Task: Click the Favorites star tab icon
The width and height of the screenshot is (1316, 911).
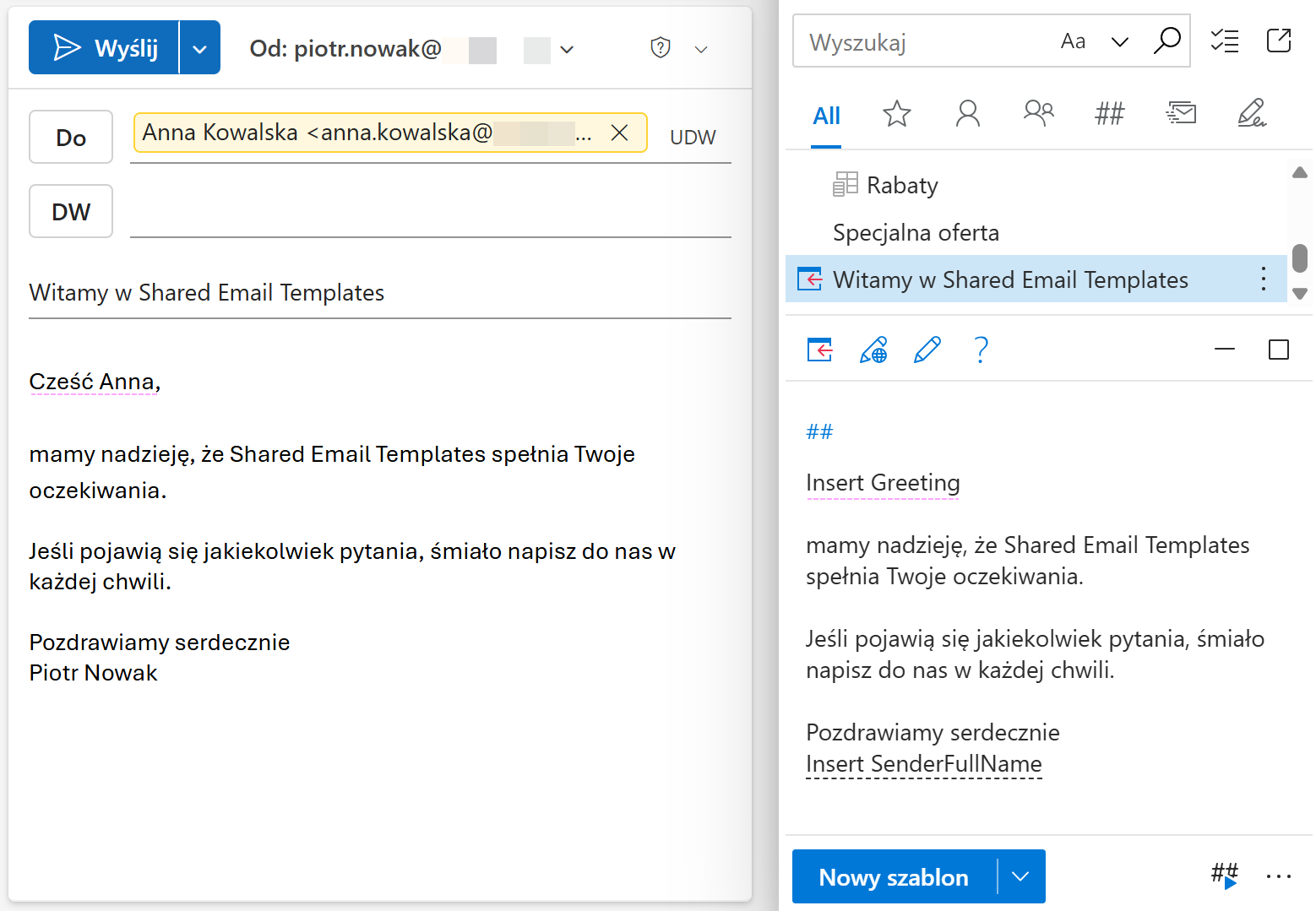Action: (x=896, y=114)
